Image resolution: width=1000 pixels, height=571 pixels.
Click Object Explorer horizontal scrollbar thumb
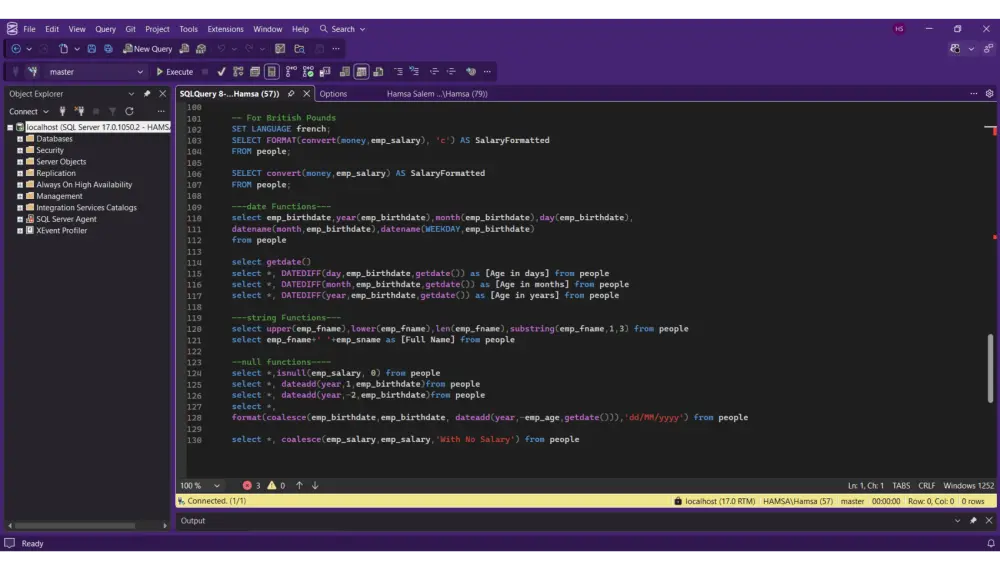(x=75, y=526)
